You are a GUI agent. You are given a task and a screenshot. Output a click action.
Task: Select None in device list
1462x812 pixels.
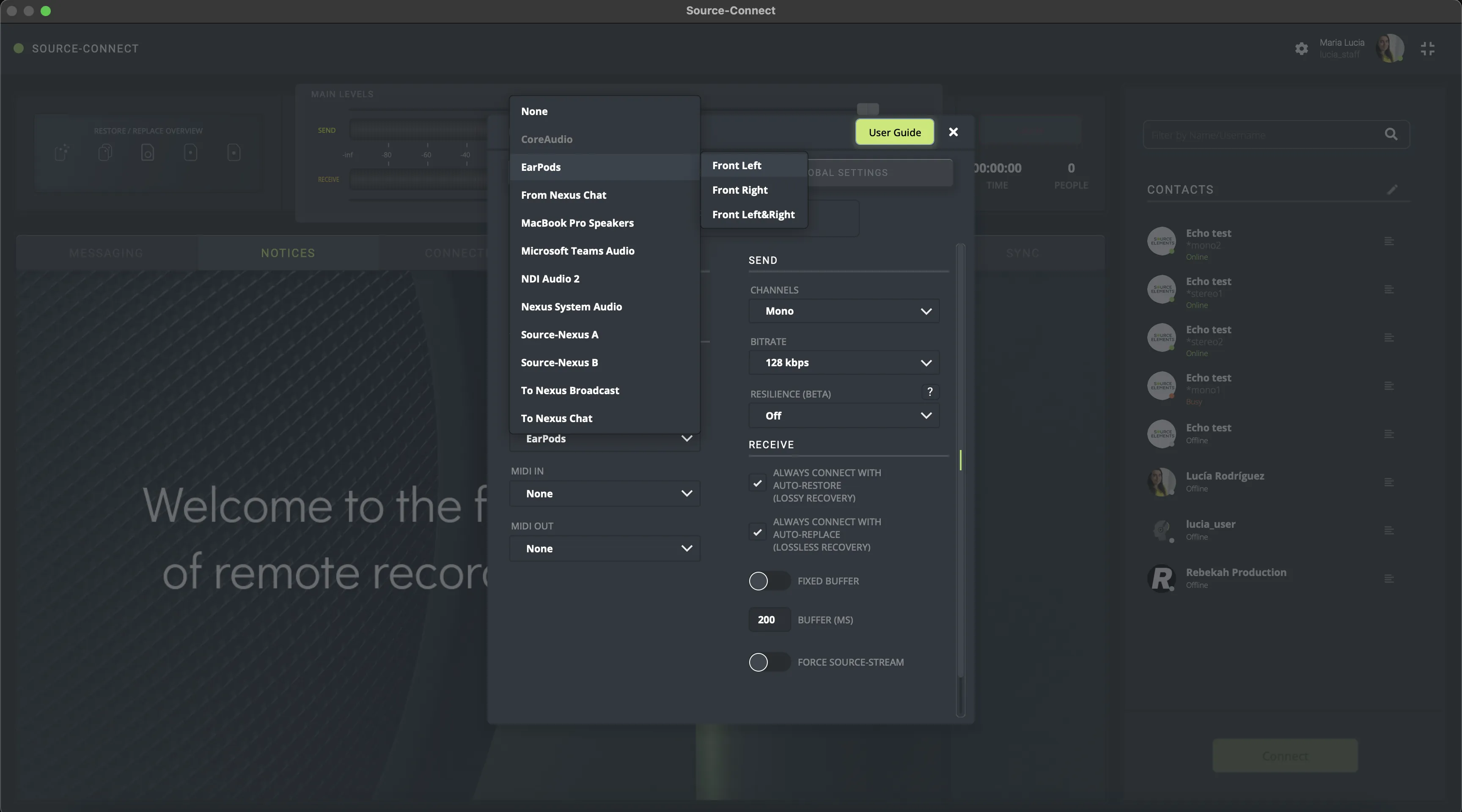coord(605,111)
